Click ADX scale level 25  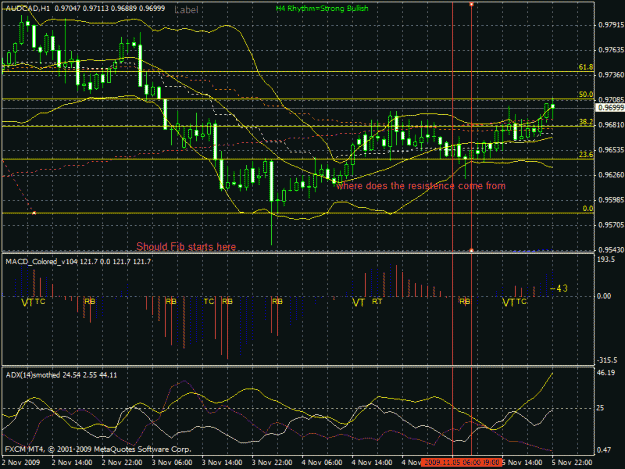click(x=600, y=408)
